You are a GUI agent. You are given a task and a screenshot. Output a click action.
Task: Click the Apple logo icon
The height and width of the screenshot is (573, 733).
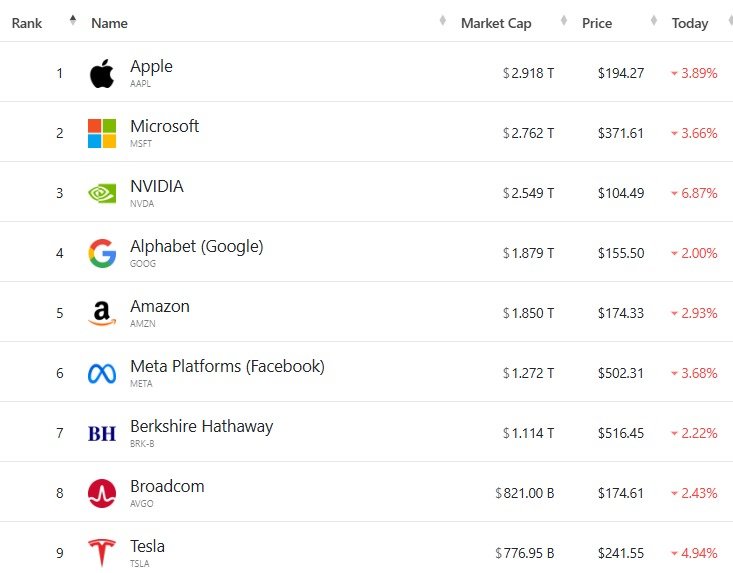point(101,73)
